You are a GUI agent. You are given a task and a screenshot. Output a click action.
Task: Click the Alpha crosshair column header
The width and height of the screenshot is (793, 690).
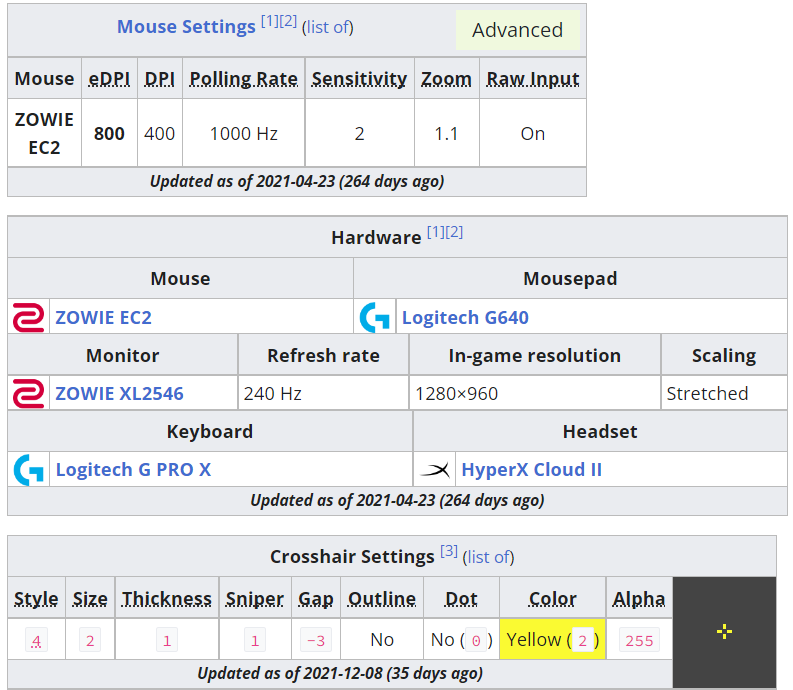click(639, 599)
